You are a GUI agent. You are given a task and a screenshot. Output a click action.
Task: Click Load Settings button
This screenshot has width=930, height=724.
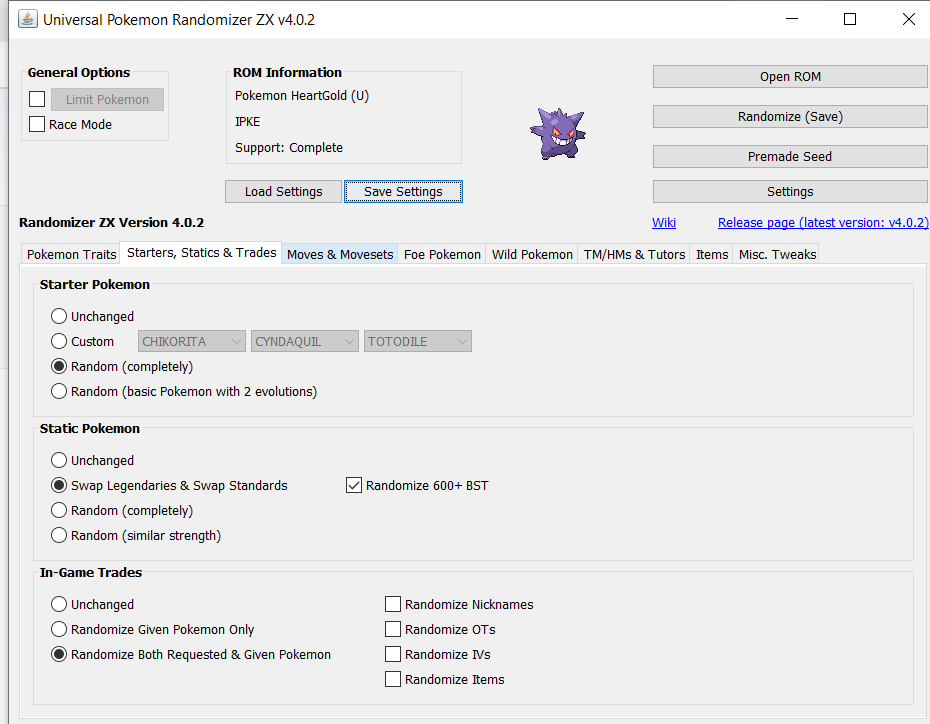[284, 191]
